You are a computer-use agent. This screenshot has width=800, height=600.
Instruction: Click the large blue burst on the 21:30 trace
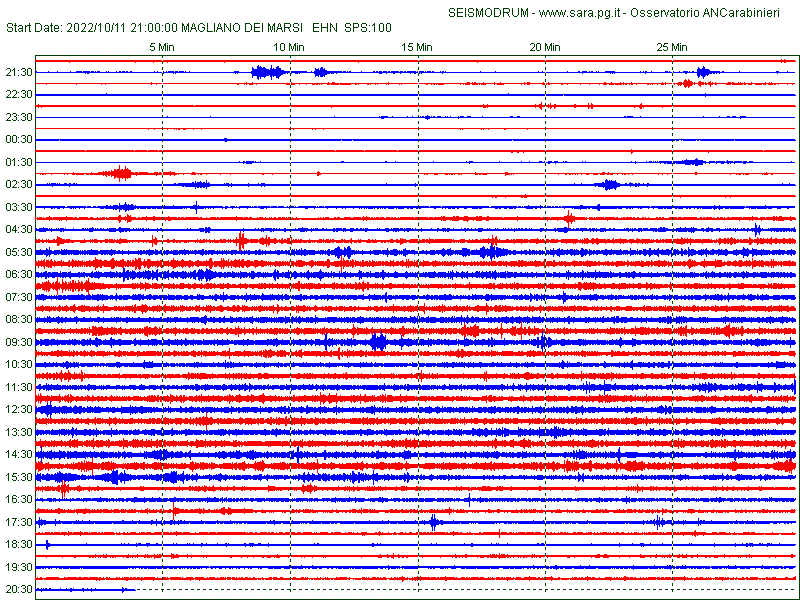[x=268, y=72]
